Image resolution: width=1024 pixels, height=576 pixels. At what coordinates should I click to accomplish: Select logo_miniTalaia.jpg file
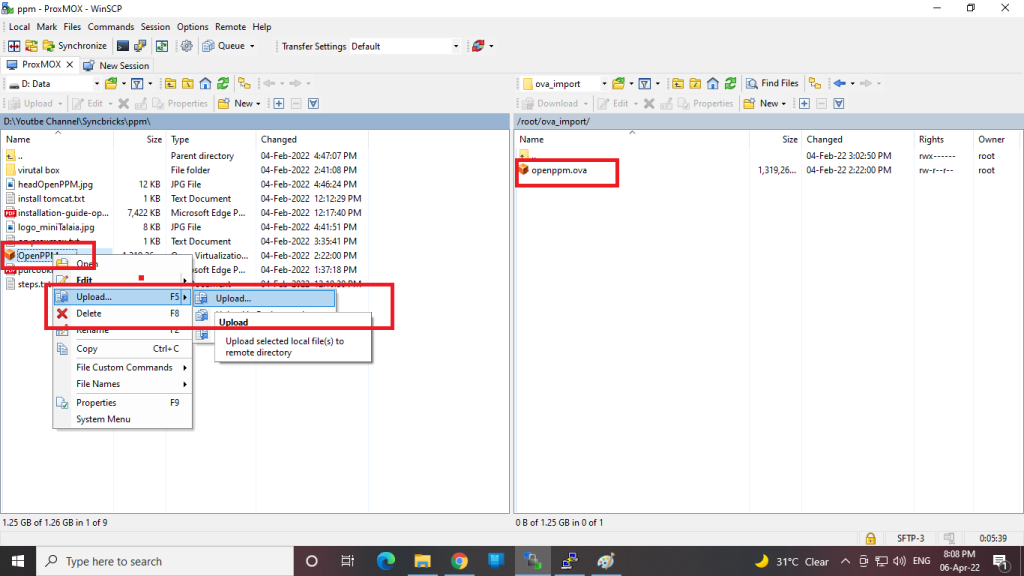(56, 227)
